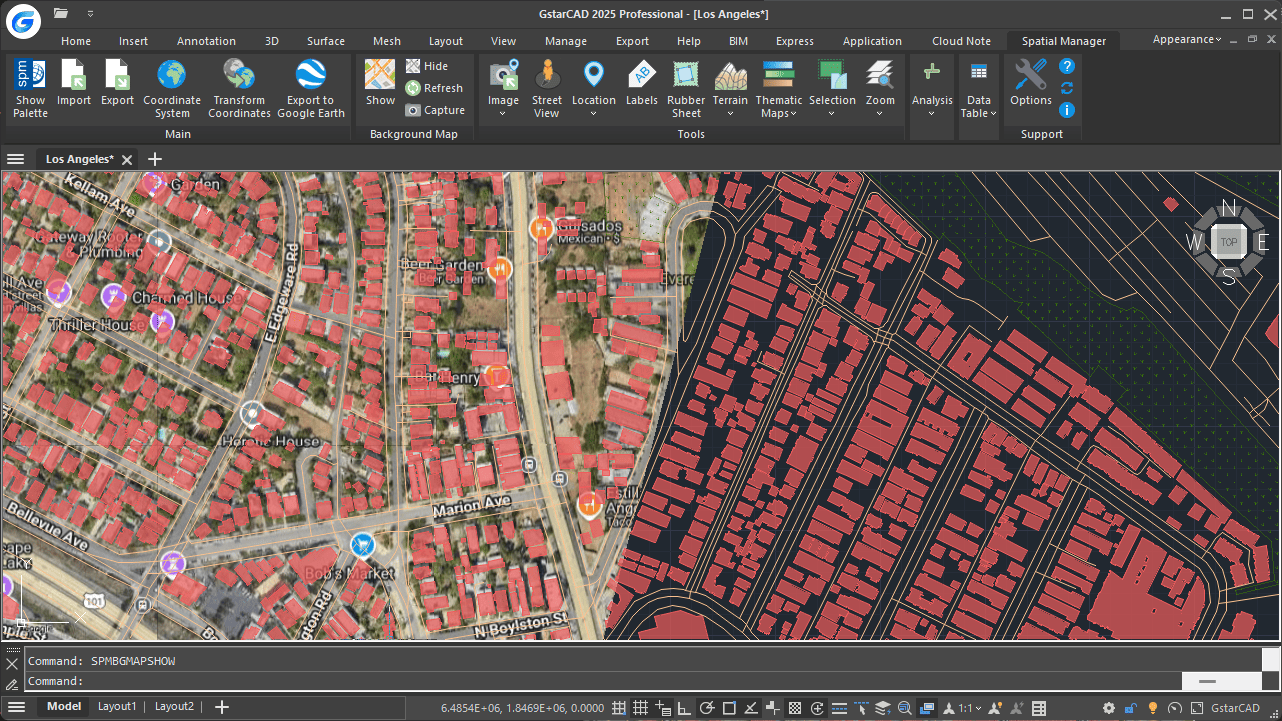Open Spatial Manager Options

coord(1031,82)
